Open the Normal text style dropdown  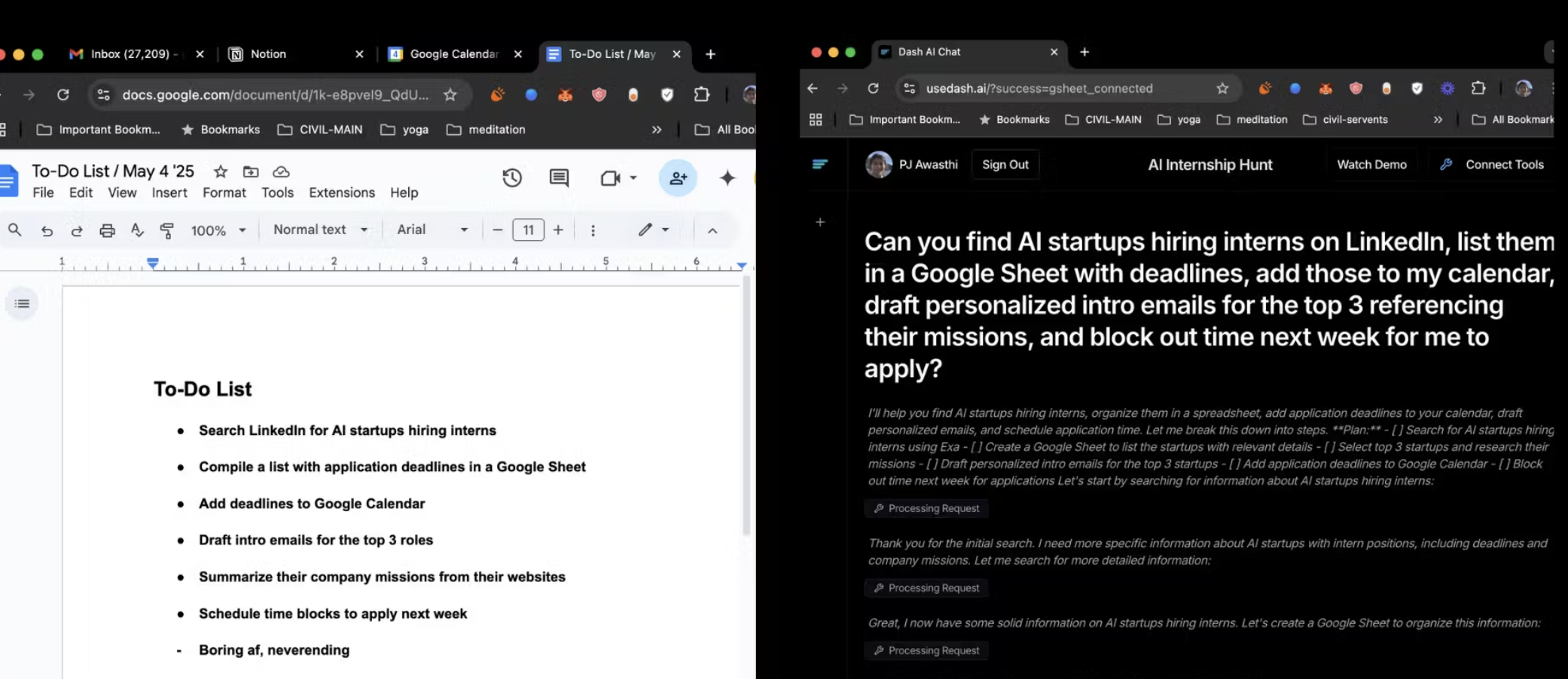click(320, 230)
